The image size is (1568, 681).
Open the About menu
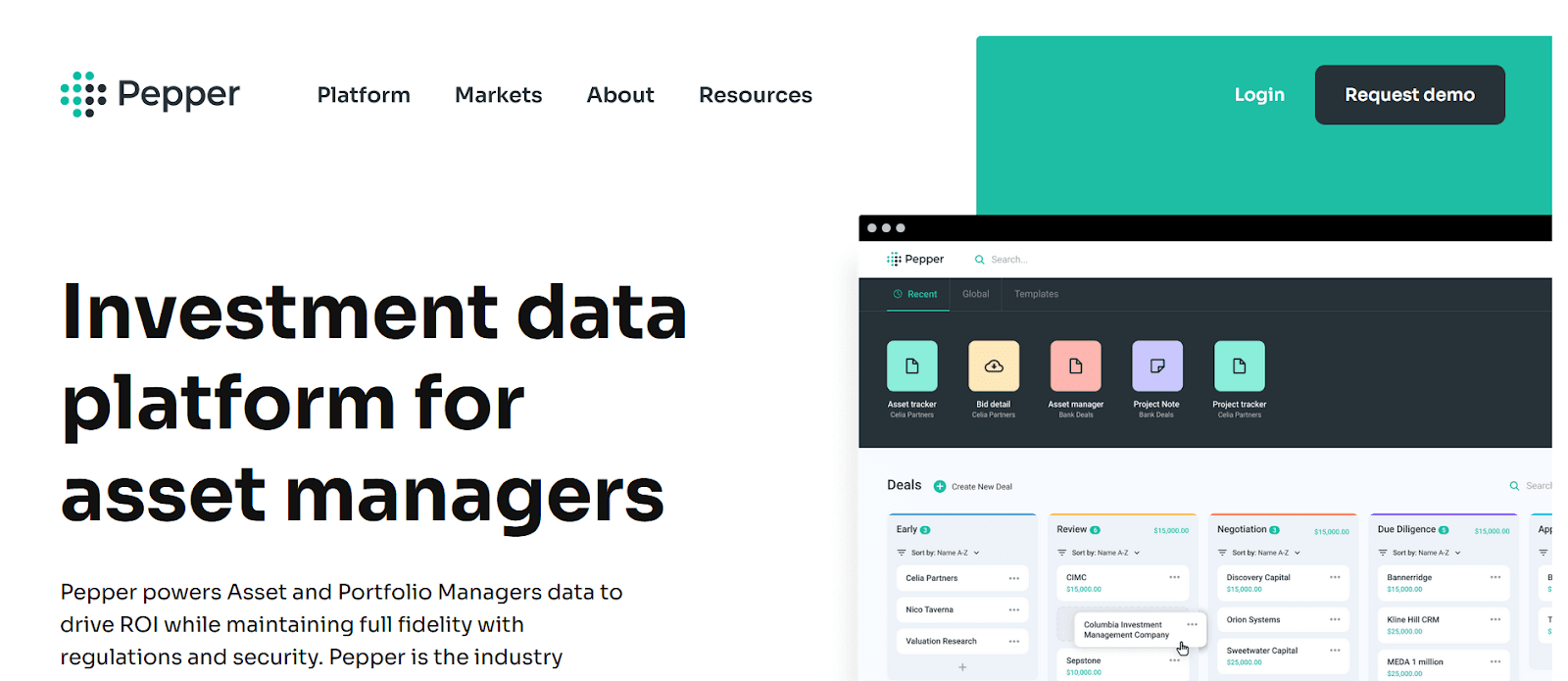pyautogui.click(x=620, y=95)
